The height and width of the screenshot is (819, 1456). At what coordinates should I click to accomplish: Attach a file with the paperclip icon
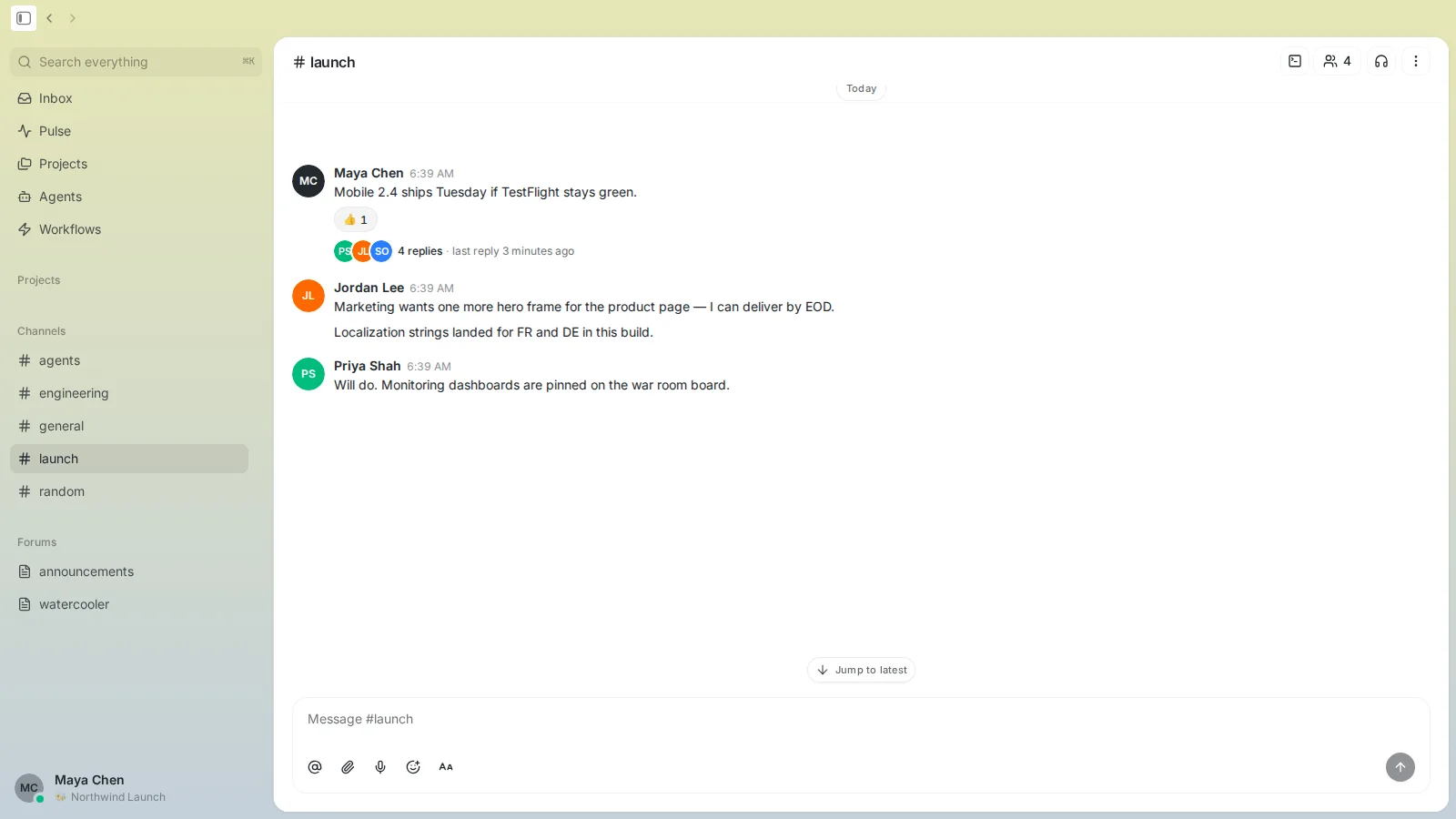(348, 767)
